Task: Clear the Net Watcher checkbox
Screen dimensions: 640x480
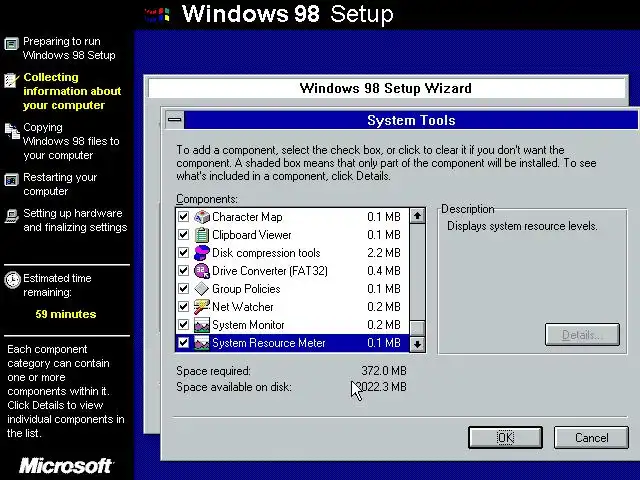Action: click(184, 307)
